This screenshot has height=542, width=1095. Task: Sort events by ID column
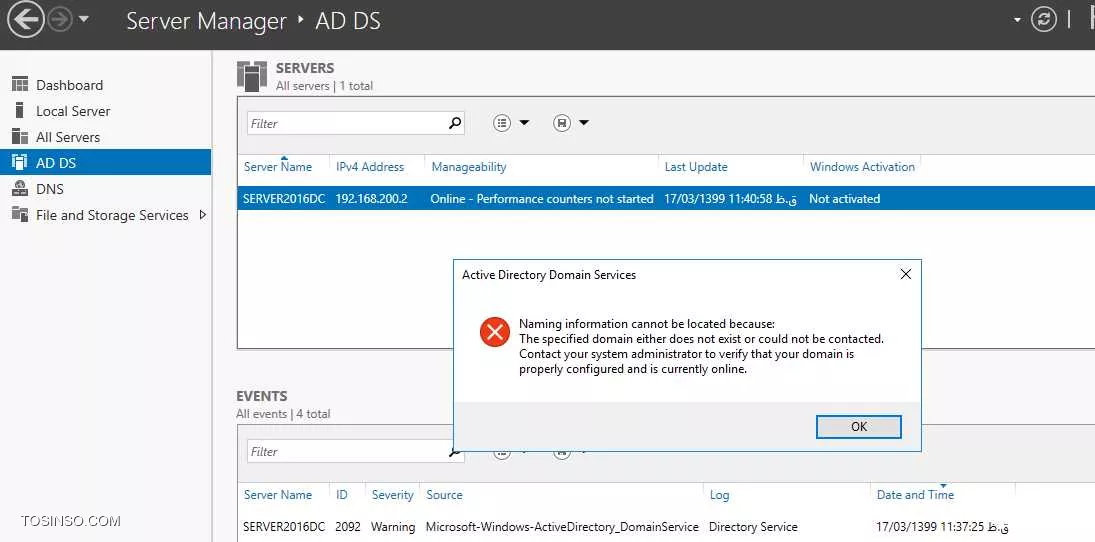tap(341, 495)
